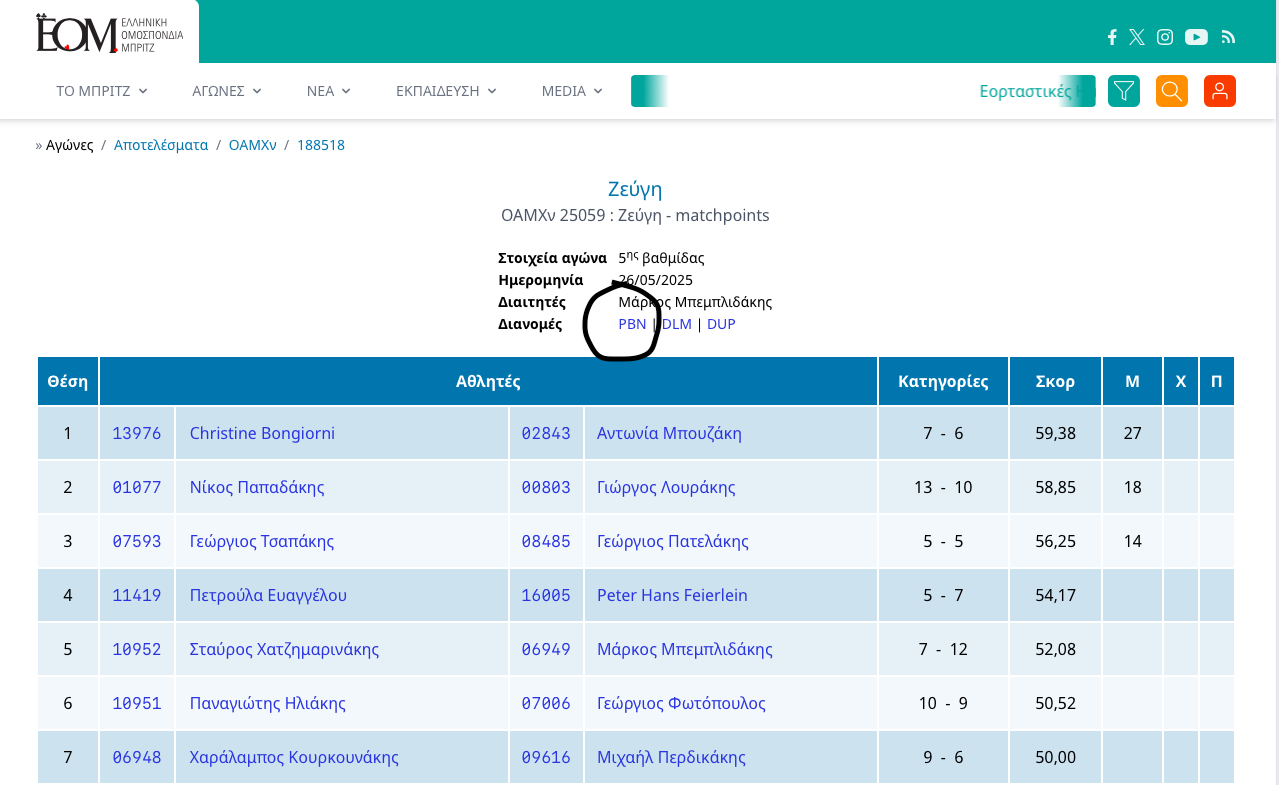Expand the MEDIA menu
The image size is (1279, 785).
pos(572,91)
